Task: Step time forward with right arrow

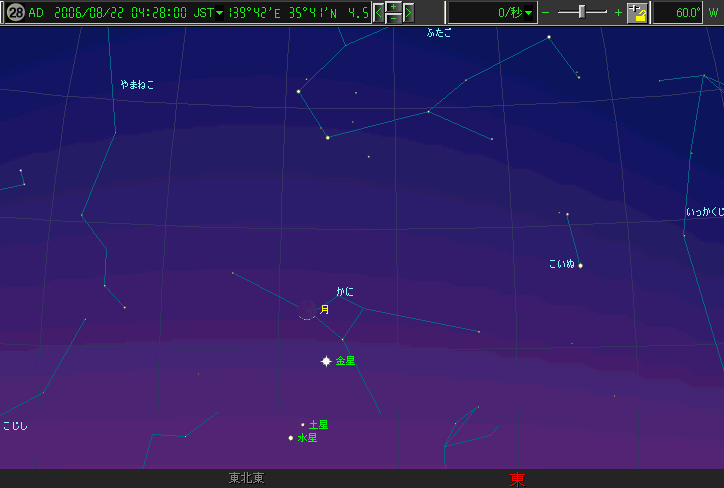Action: (408, 13)
